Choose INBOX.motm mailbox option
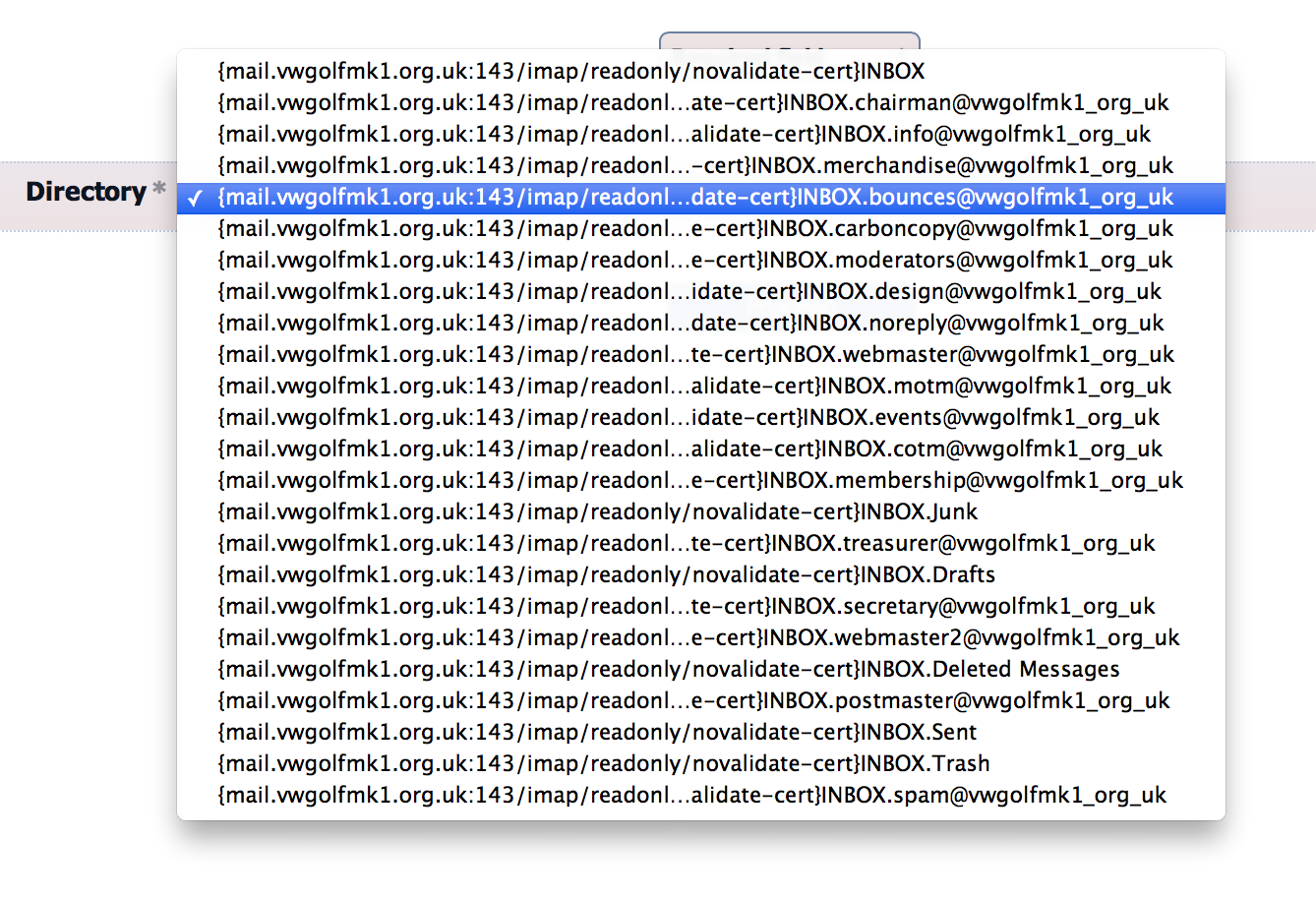 694,386
